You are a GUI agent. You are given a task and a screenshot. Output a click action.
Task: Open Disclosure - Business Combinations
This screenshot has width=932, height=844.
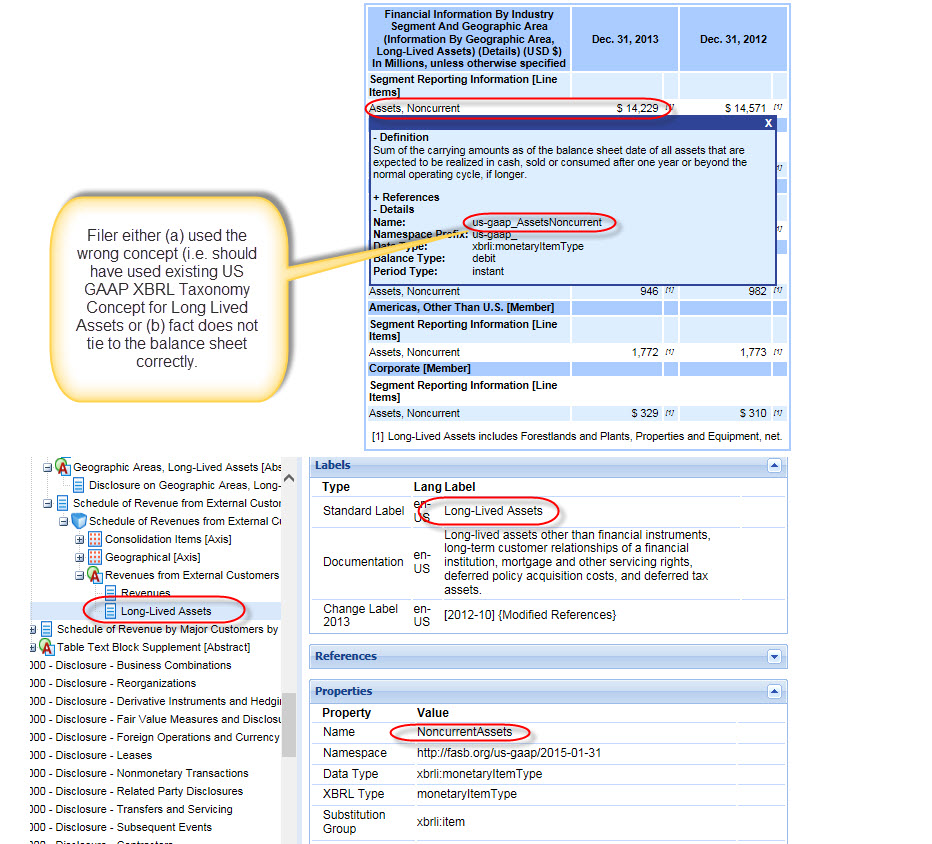click(x=131, y=665)
